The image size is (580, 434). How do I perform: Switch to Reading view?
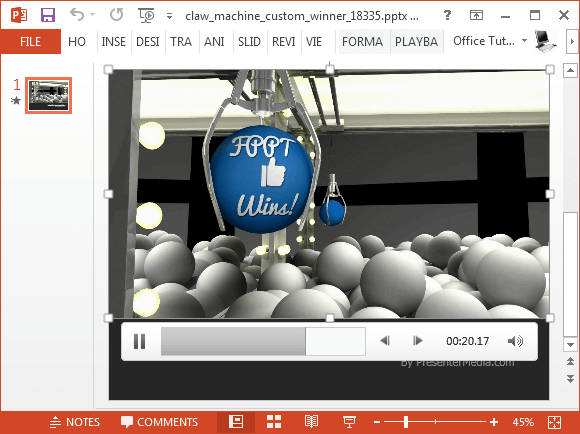[311, 422]
